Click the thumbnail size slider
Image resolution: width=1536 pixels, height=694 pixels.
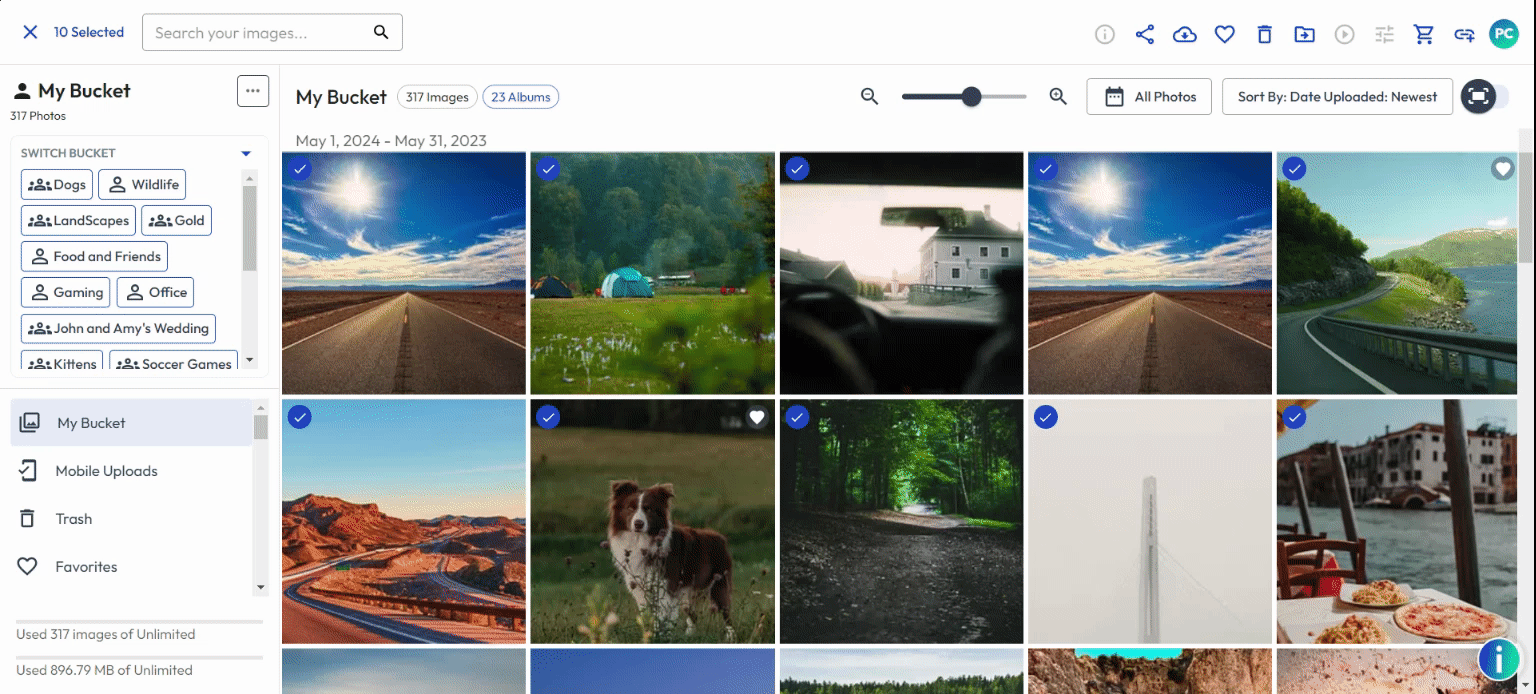point(964,96)
